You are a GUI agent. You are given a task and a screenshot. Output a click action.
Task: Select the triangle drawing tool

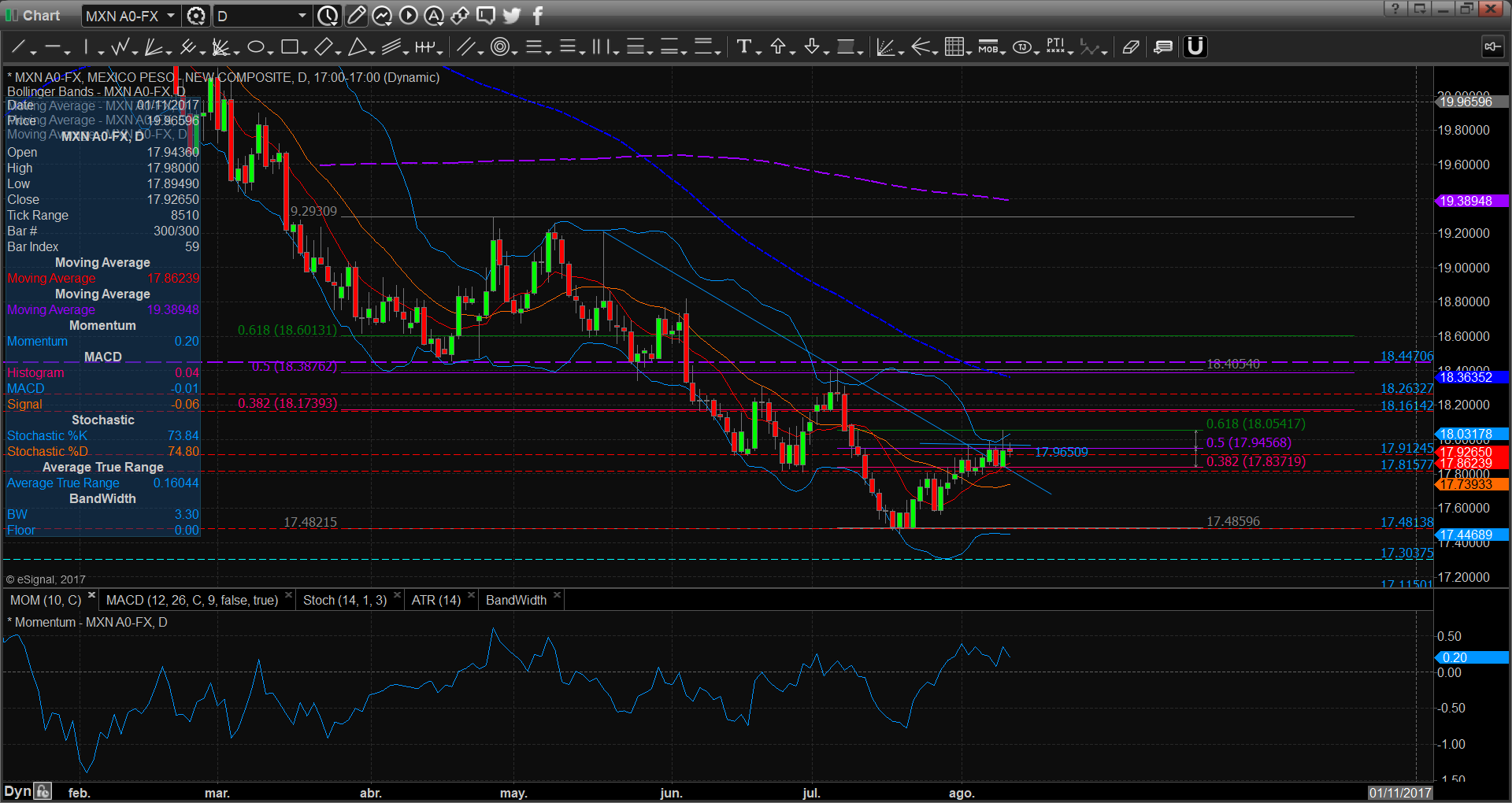click(x=357, y=47)
